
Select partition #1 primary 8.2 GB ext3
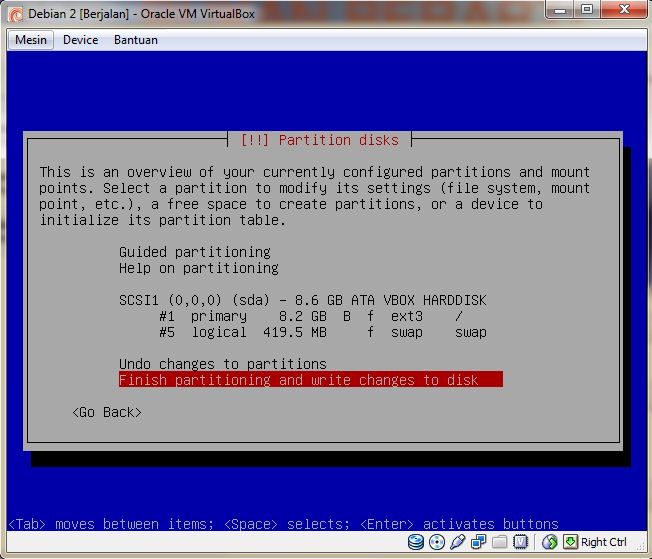click(311, 317)
